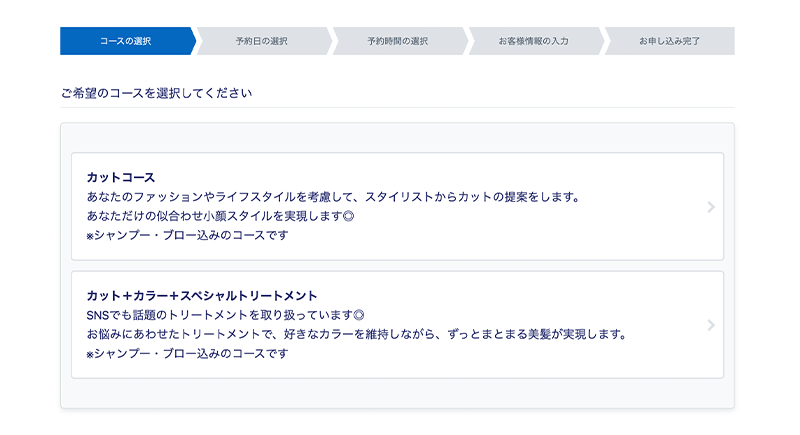The image size is (800, 435).
Task: Open the 予約時間の選択 step
Action: (x=397, y=41)
